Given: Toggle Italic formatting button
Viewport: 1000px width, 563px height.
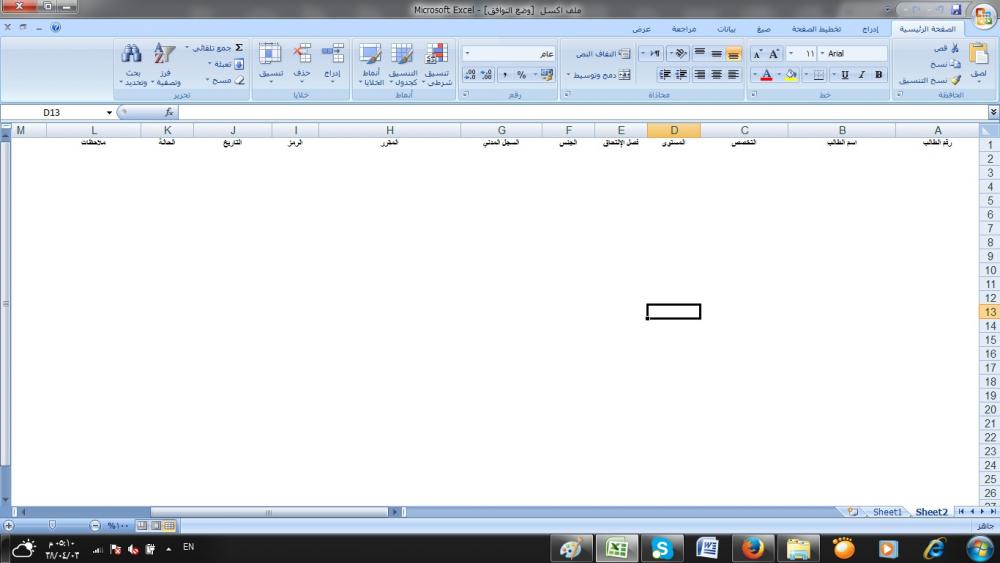Looking at the screenshot, I should click(x=862, y=75).
